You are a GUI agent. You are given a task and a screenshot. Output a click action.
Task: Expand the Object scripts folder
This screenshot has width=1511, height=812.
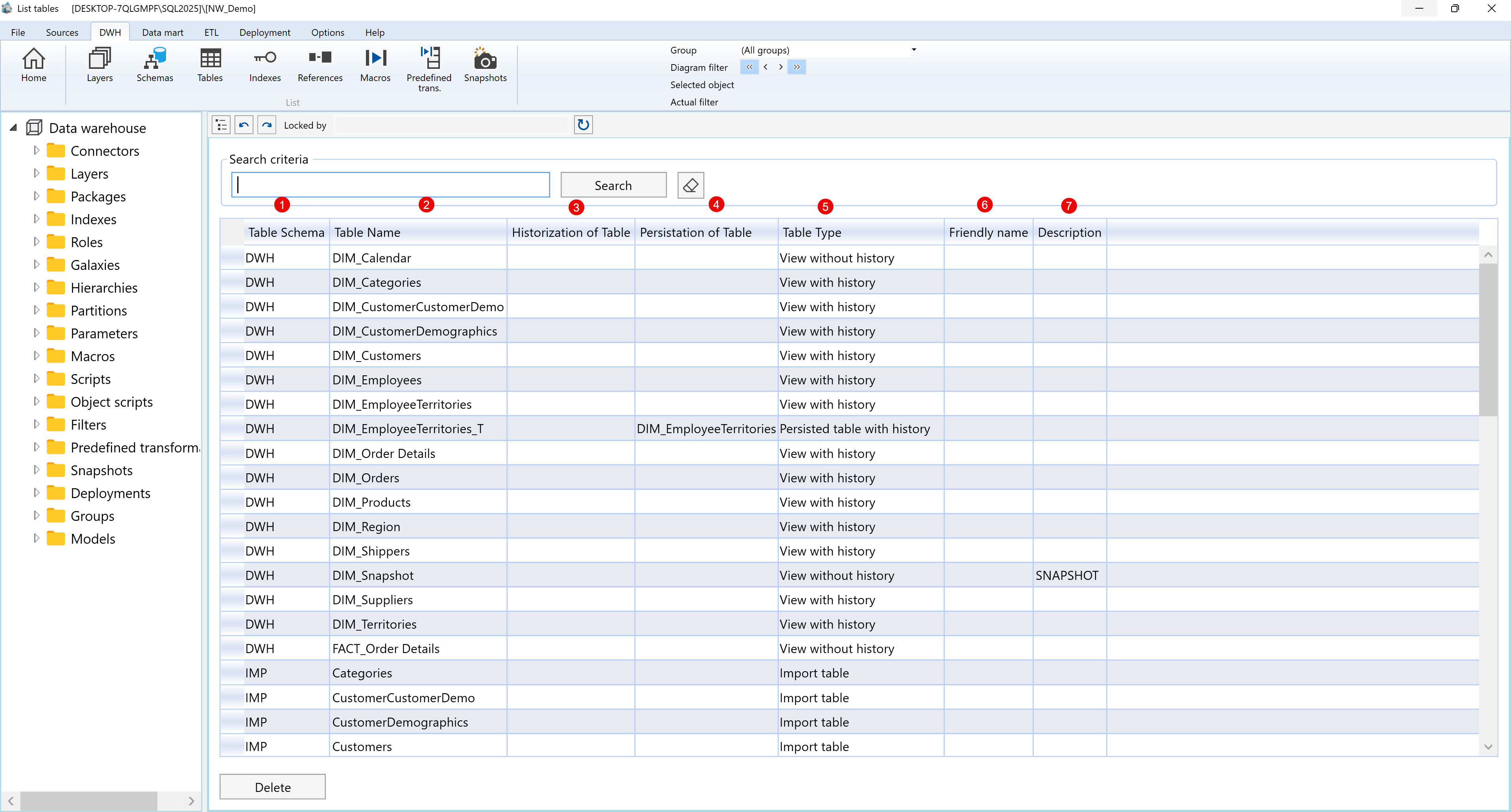[36, 402]
